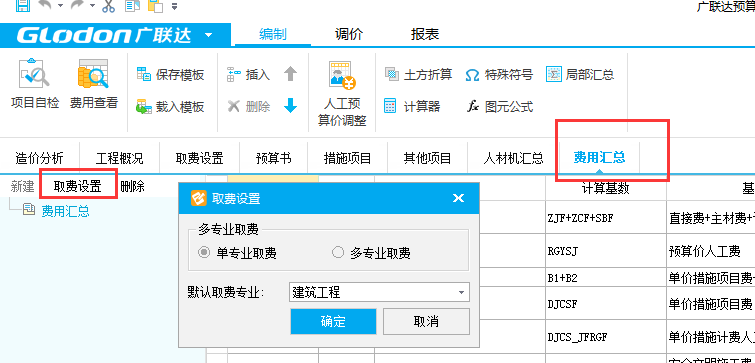Viewport: 755px width, 363px height.
Task: Click the 取消 cancel button
Action: [426, 322]
